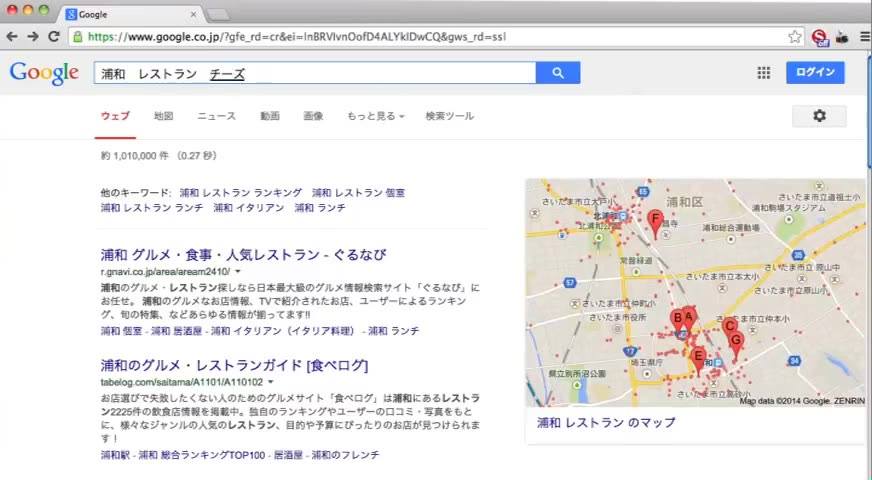This screenshot has height=480, width=872.
Task: Click inside the search query field
Action: coord(315,73)
